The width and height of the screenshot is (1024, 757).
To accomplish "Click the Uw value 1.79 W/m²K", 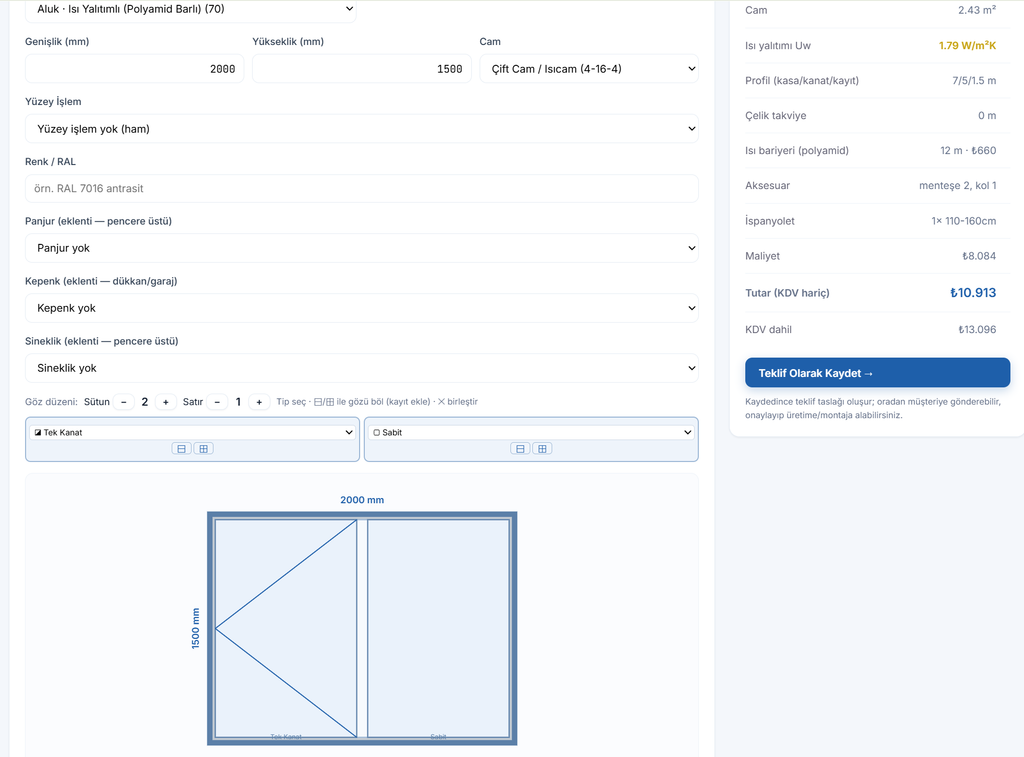I will pos(967,45).
